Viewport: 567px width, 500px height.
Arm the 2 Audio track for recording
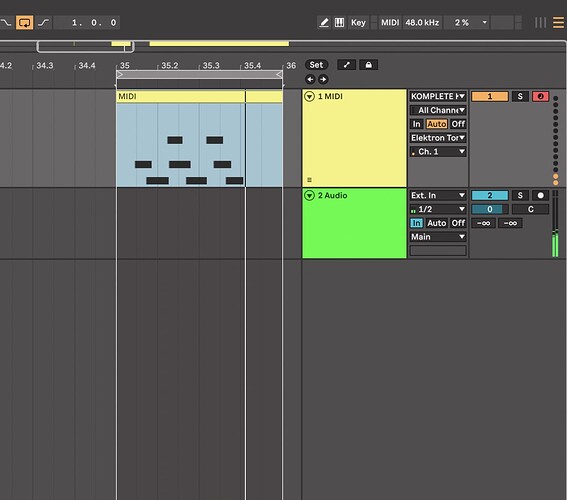click(x=540, y=196)
